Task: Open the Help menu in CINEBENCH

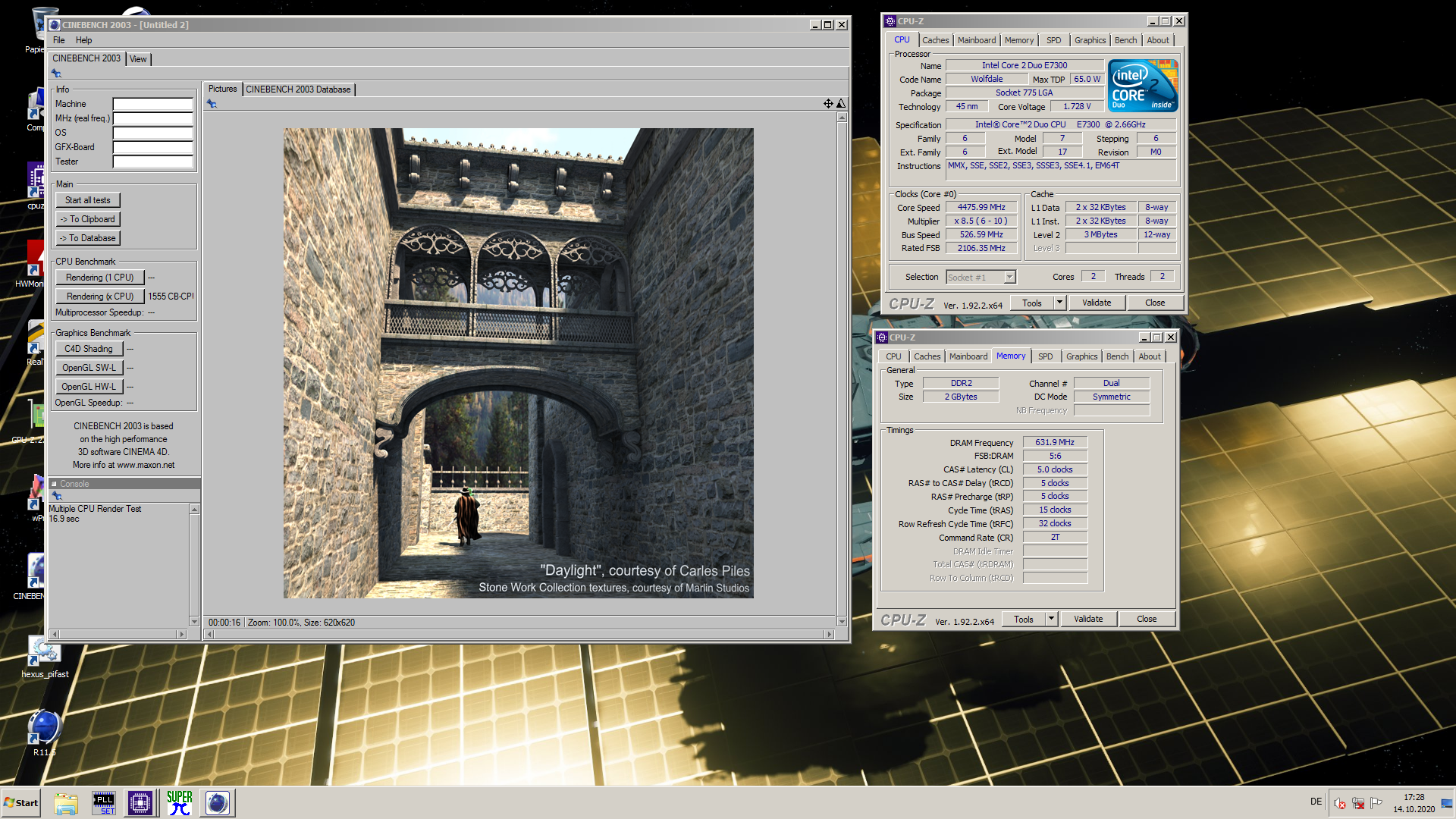Action: [84, 40]
